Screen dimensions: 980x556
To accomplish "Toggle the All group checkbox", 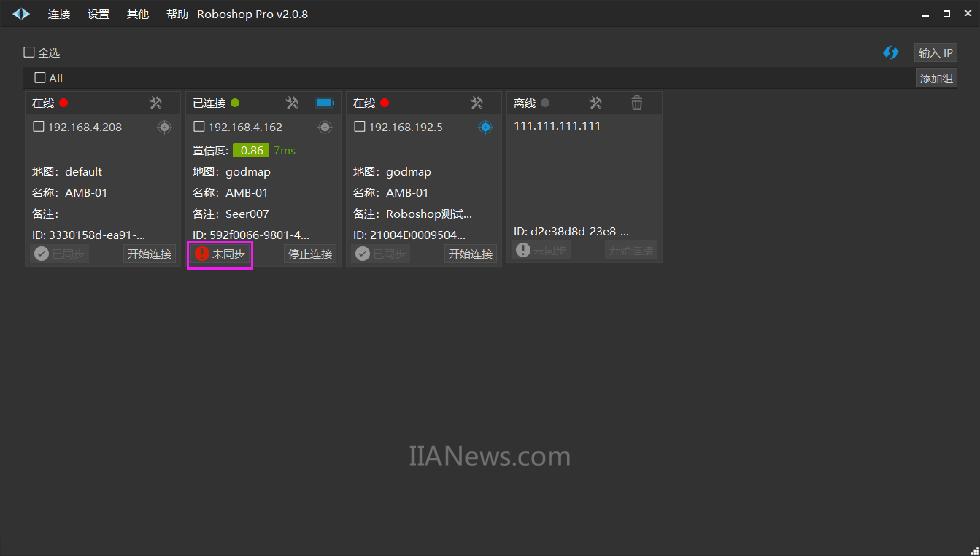I will tap(40, 78).
